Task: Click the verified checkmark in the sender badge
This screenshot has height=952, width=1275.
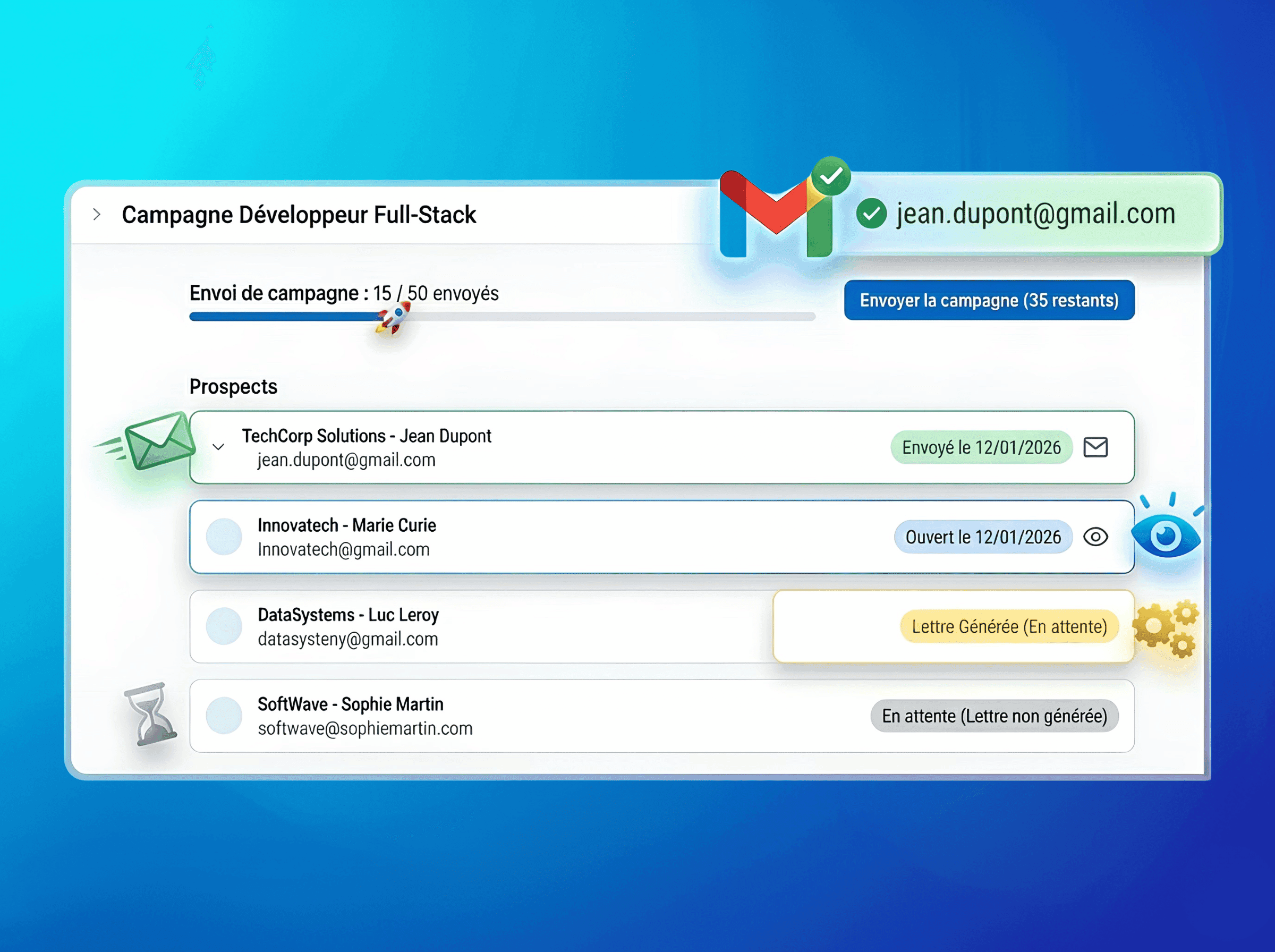Action: (x=871, y=214)
